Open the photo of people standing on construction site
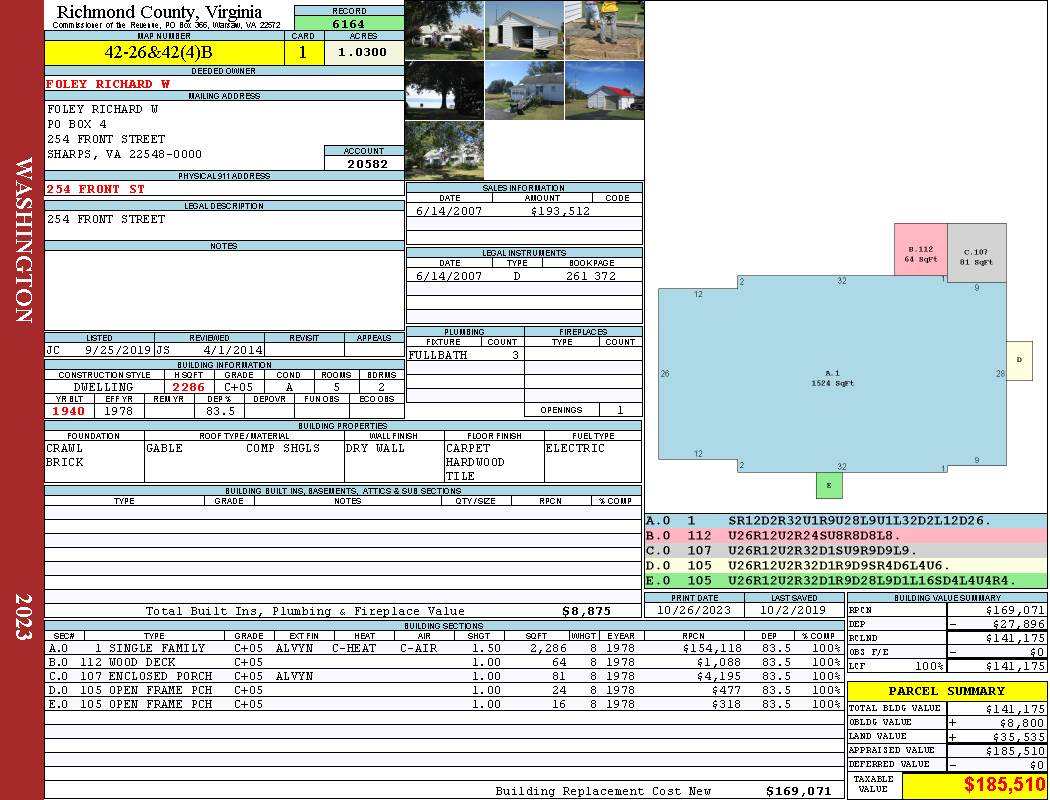The image size is (1050, 800). coord(605,30)
